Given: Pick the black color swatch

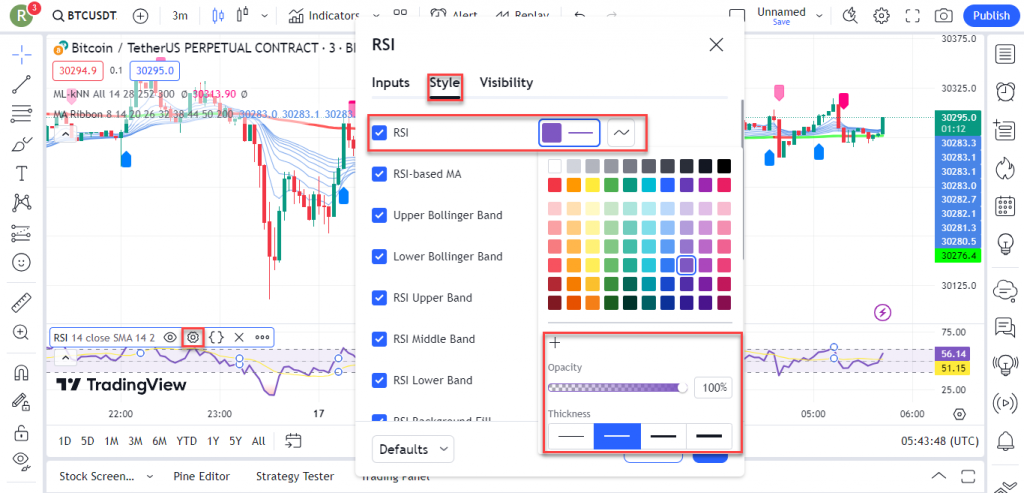Looking at the screenshot, I should point(724,166).
